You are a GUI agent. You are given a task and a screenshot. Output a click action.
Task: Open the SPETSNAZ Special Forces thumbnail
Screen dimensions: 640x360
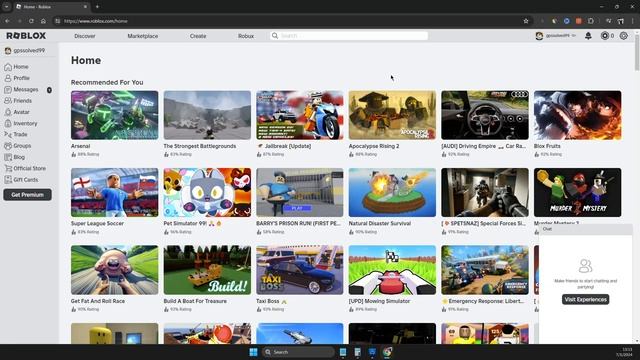[x=485, y=192]
